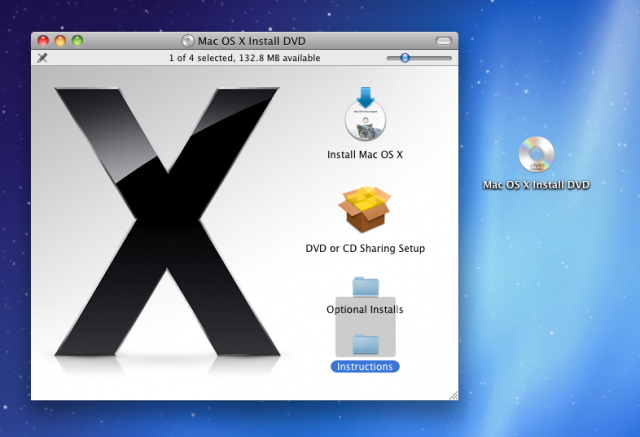Zoom the window with the green button
Screen dimensions: 640x437
78,41
